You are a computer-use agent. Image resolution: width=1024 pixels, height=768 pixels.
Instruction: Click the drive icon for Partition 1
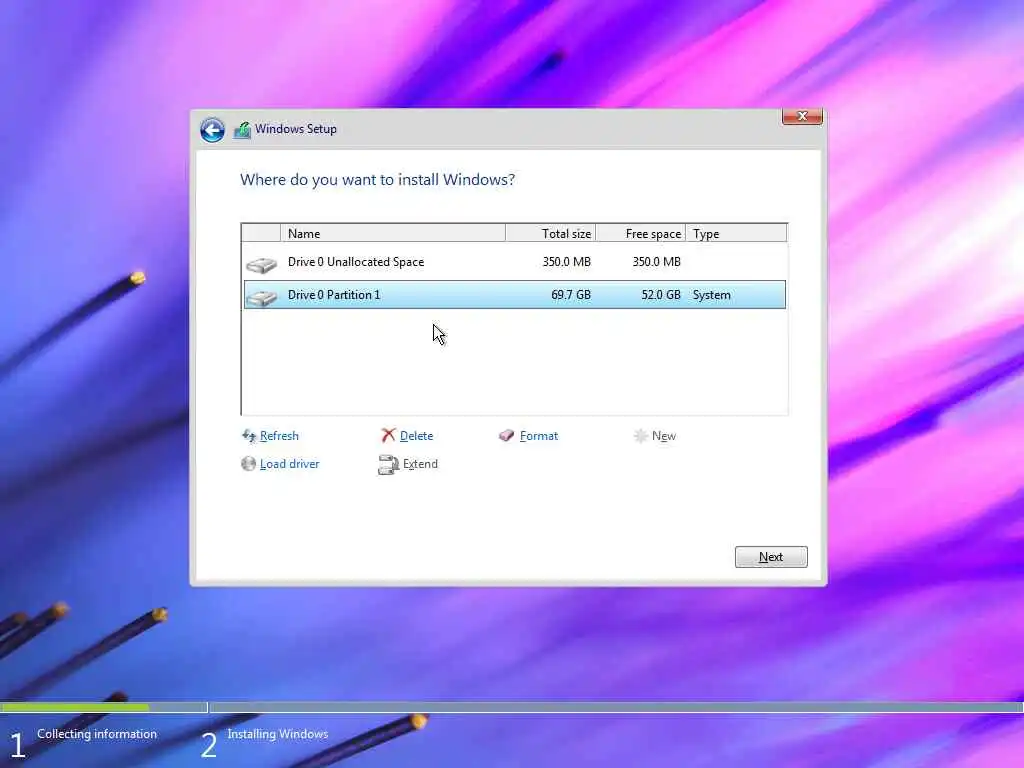coord(261,298)
